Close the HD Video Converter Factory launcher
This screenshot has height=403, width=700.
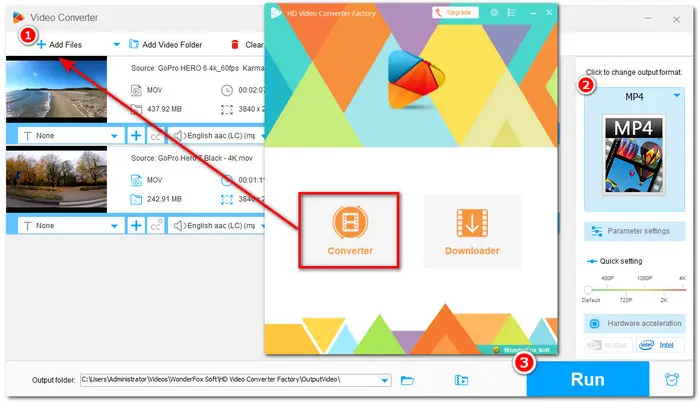coord(549,12)
